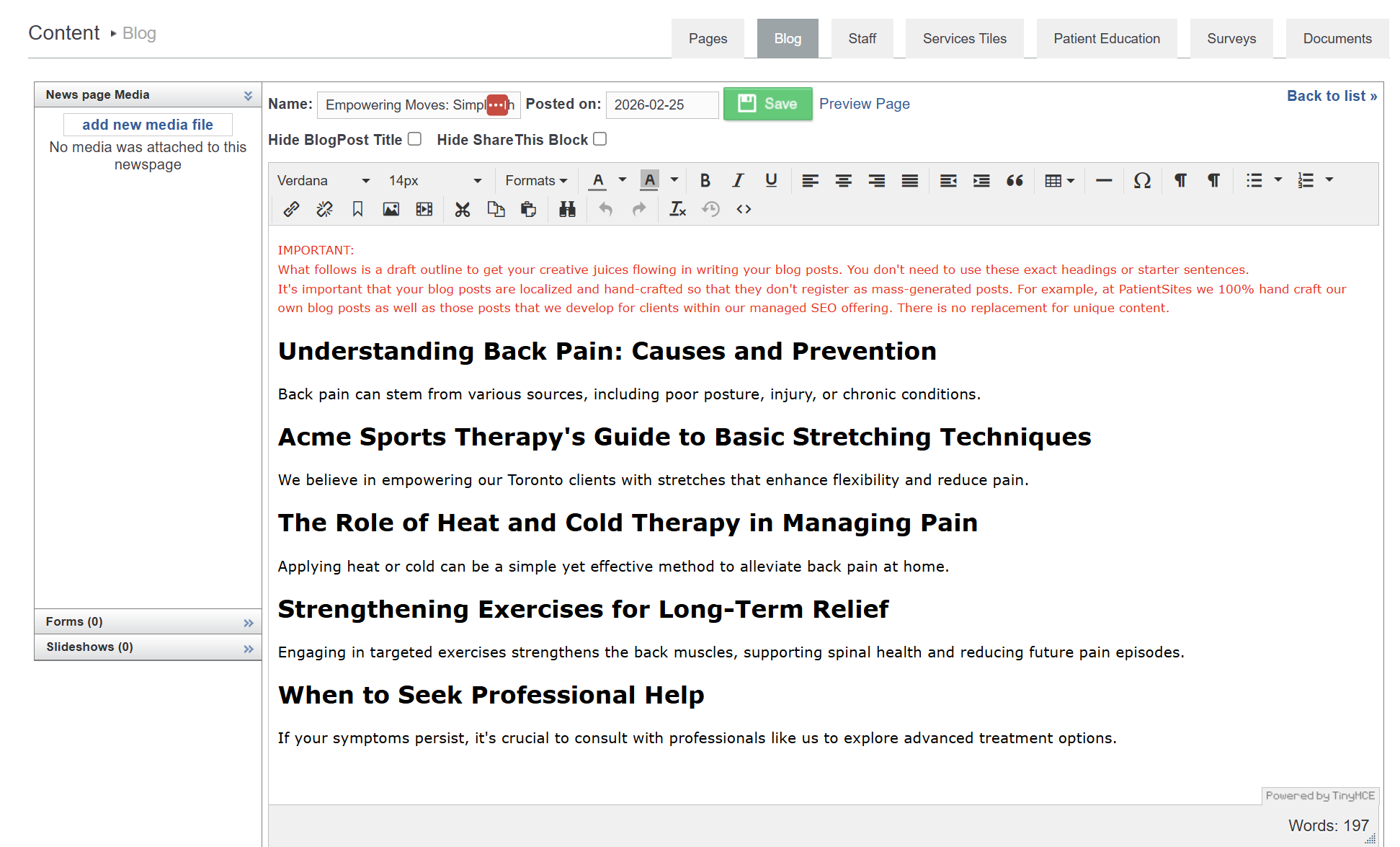Open the text color swatch picker
This screenshot has height=847, width=1400.
[623, 180]
